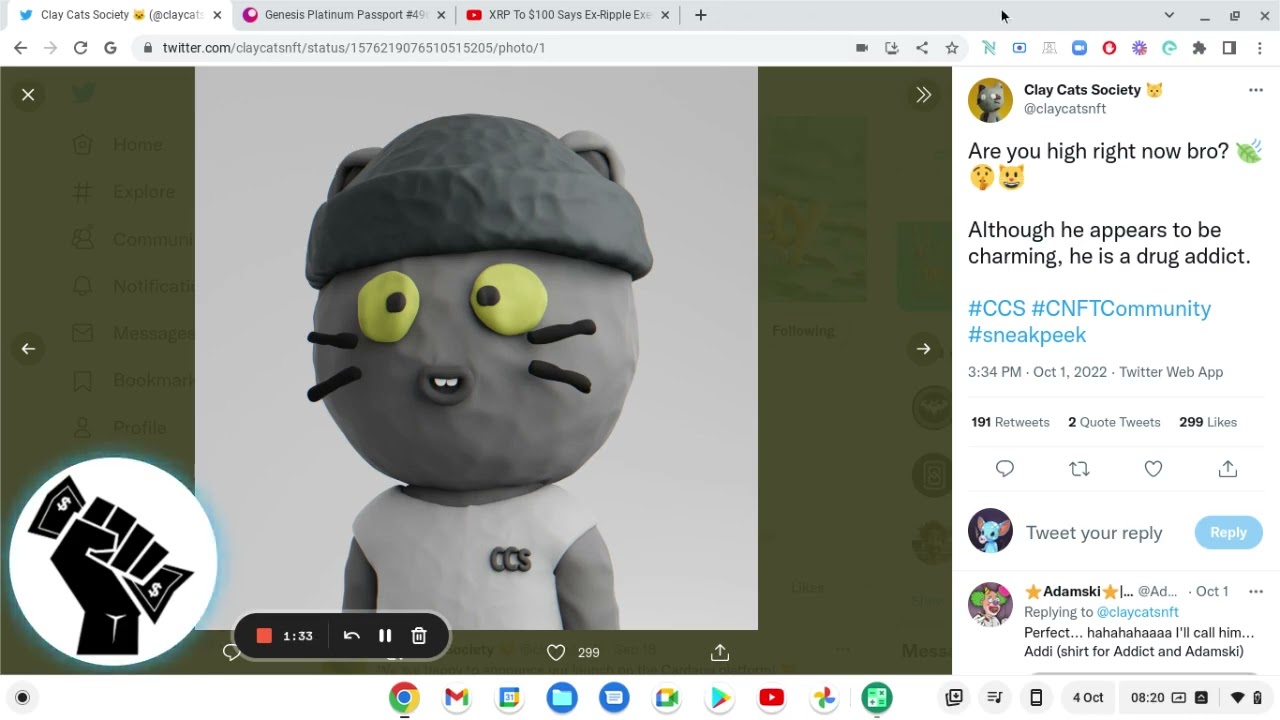The height and width of the screenshot is (720, 1280).
Task: Open Adamski's profile avatar
Action: [990, 605]
